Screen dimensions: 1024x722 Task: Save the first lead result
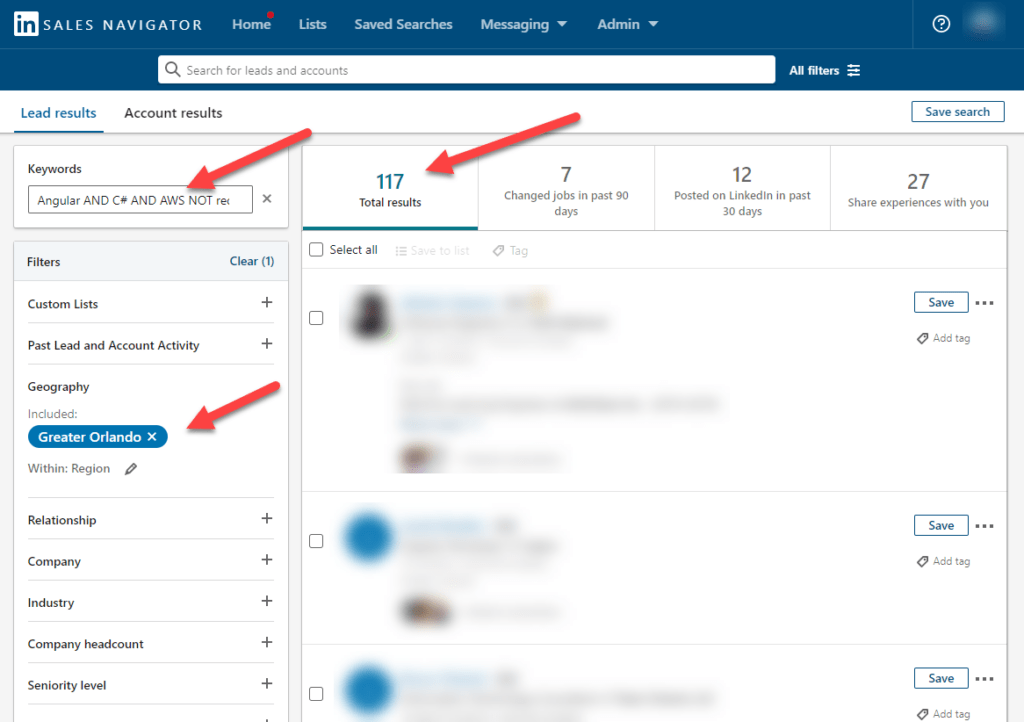(x=941, y=302)
